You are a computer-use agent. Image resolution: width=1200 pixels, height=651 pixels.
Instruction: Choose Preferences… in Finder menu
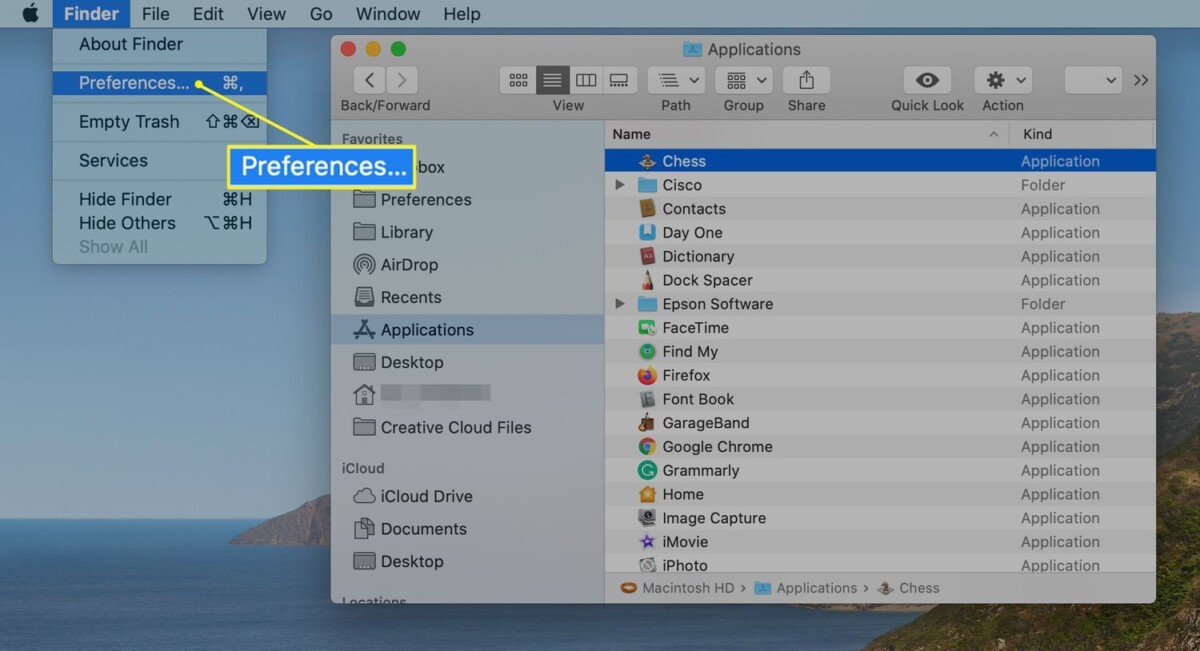coord(160,83)
